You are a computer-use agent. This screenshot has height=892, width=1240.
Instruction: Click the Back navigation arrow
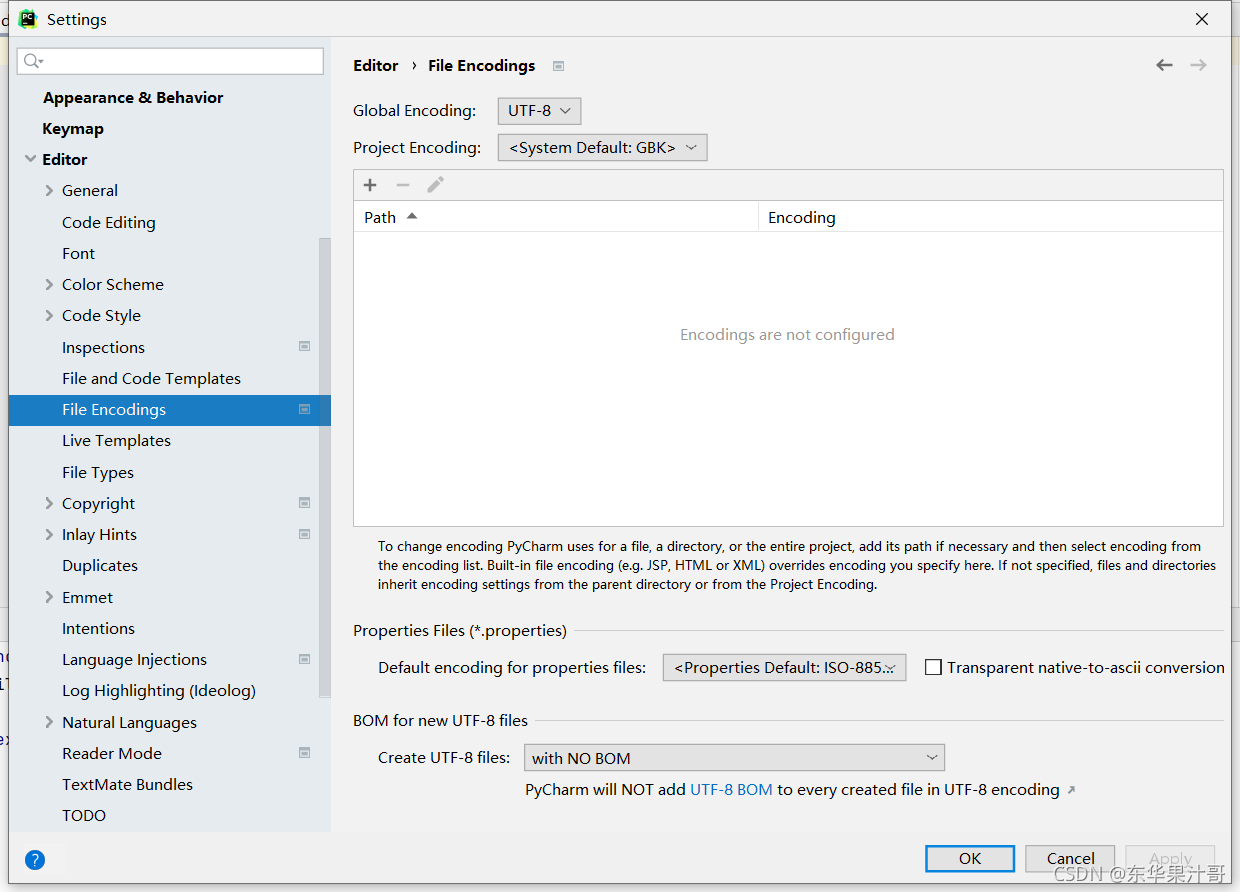click(1164, 65)
